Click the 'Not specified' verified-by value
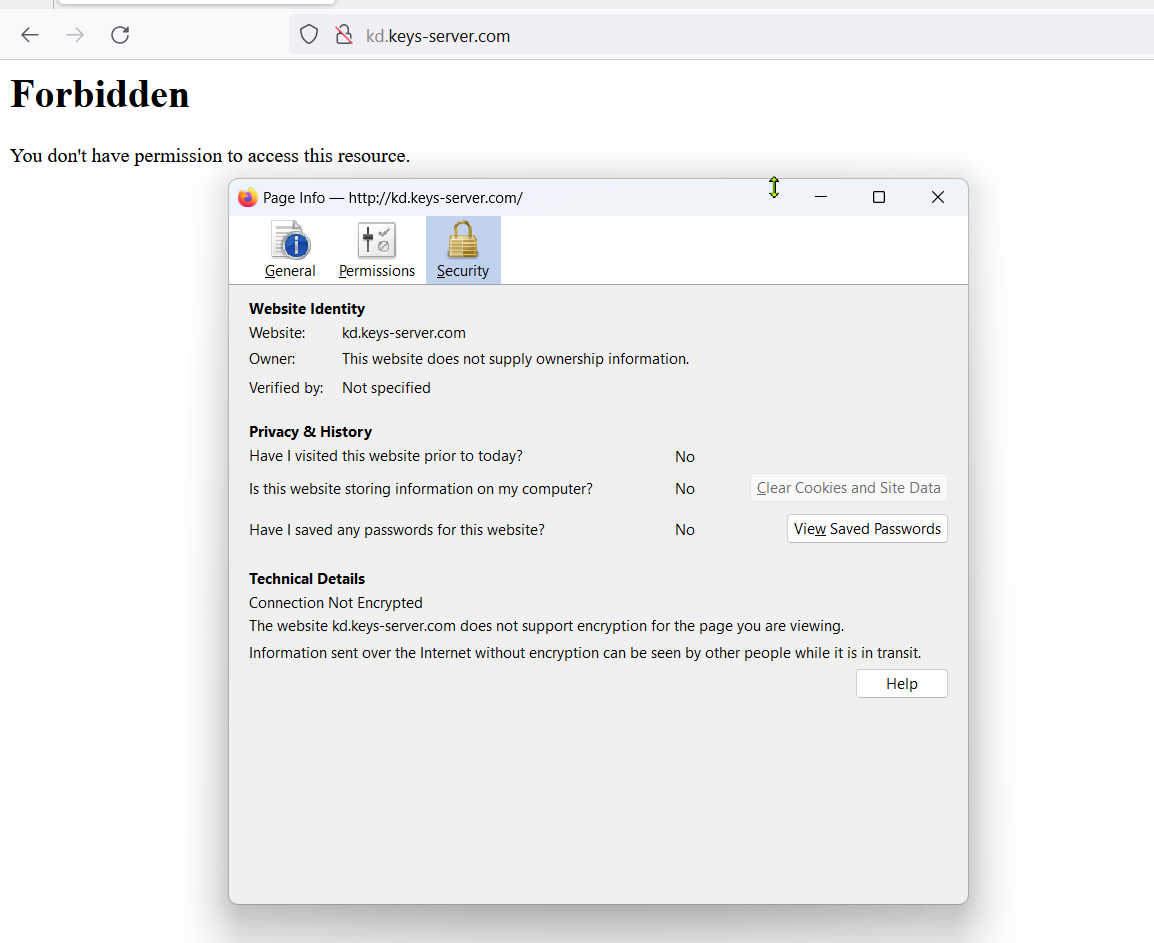This screenshot has width=1154, height=943. (386, 388)
